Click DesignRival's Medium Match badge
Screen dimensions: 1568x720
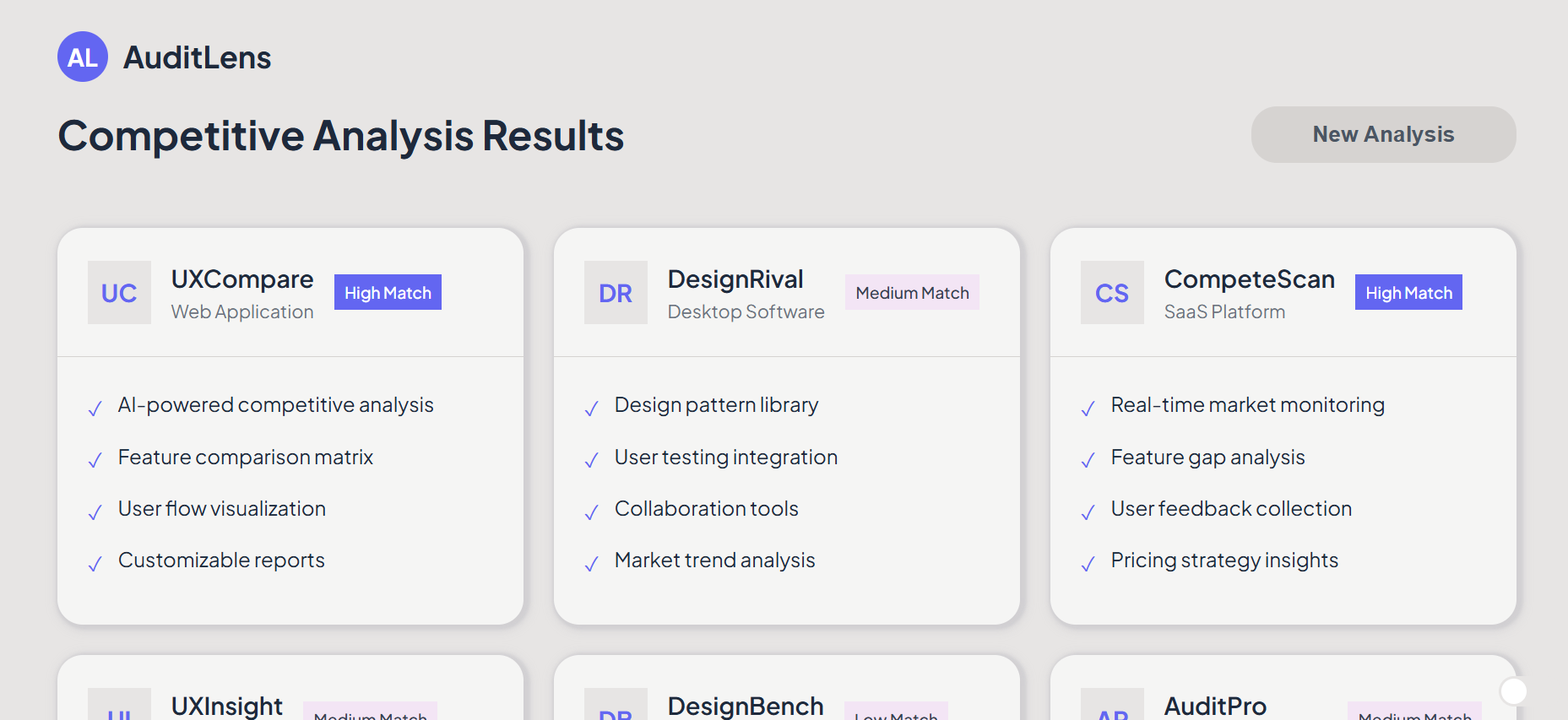pyautogui.click(x=912, y=293)
